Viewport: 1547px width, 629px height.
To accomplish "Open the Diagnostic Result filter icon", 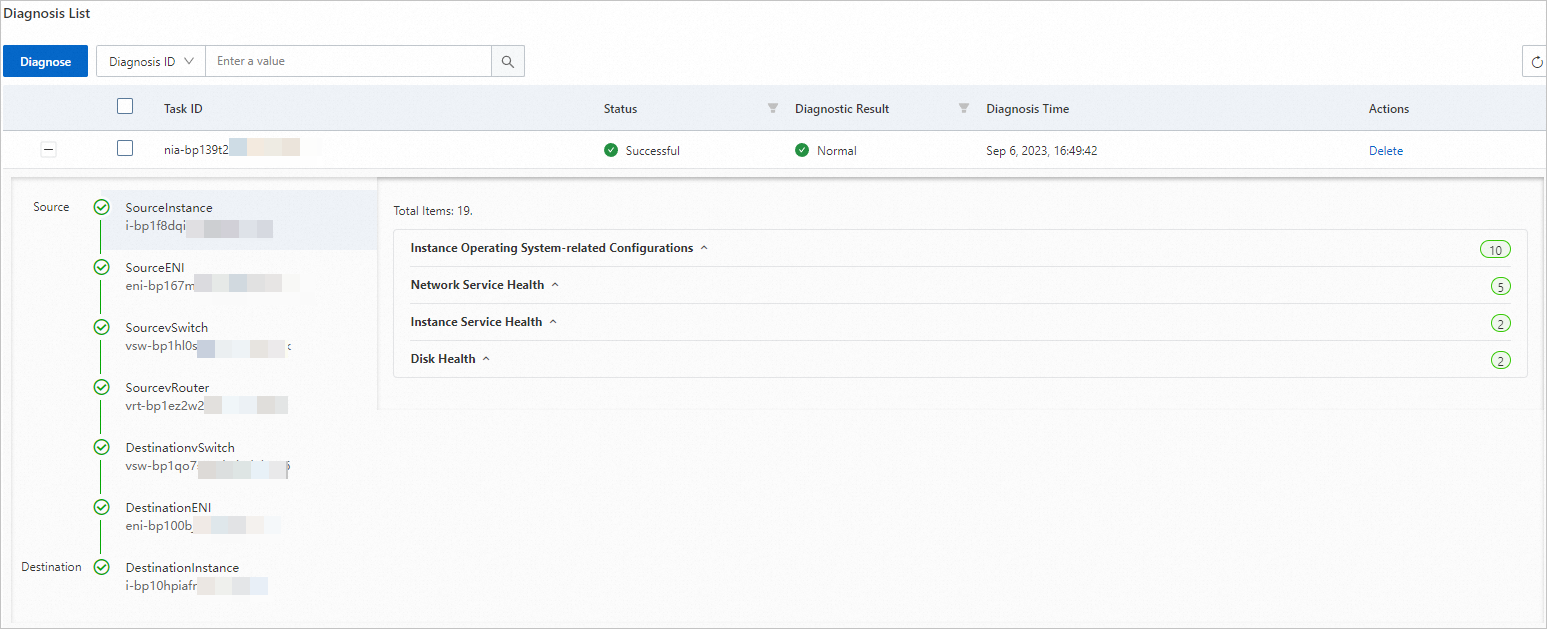I will [964, 108].
